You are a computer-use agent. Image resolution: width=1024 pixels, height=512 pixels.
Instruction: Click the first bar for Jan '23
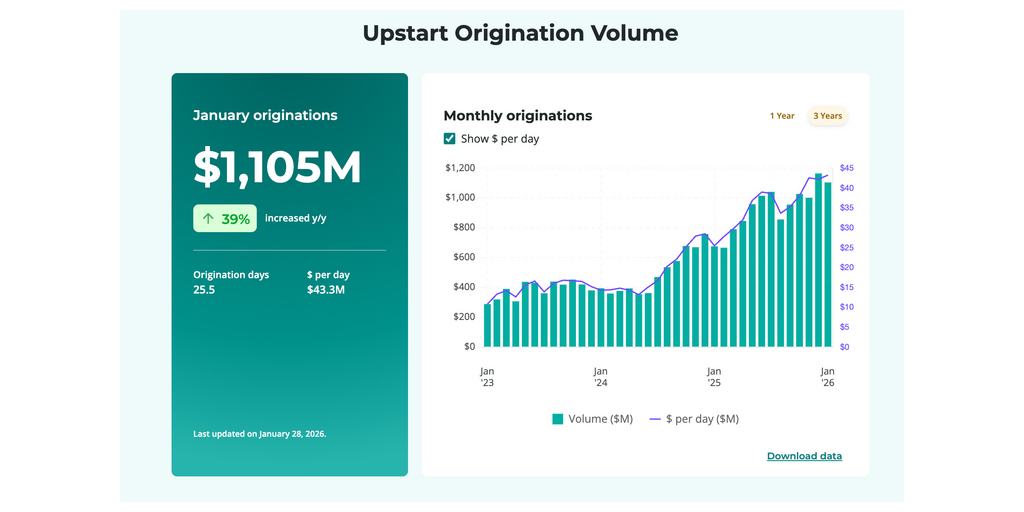pyautogui.click(x=488, y=326)
